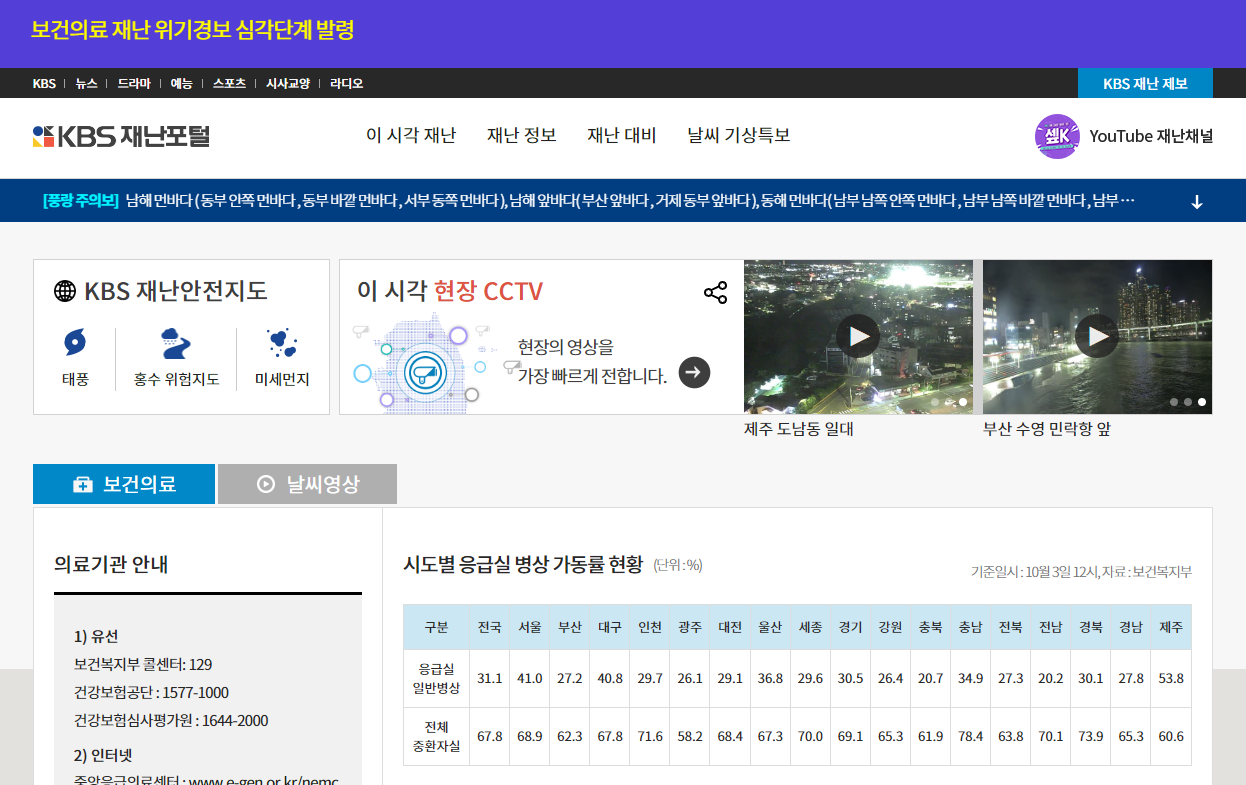The width and height of the screenshot is (1246, 785).
Task: Click the 78.4 value in 충남 column
Action: (970, 736)
